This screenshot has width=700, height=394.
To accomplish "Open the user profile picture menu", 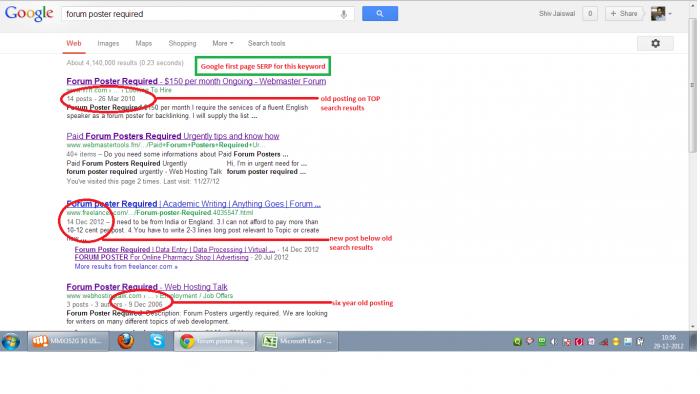I will (661, 13).
